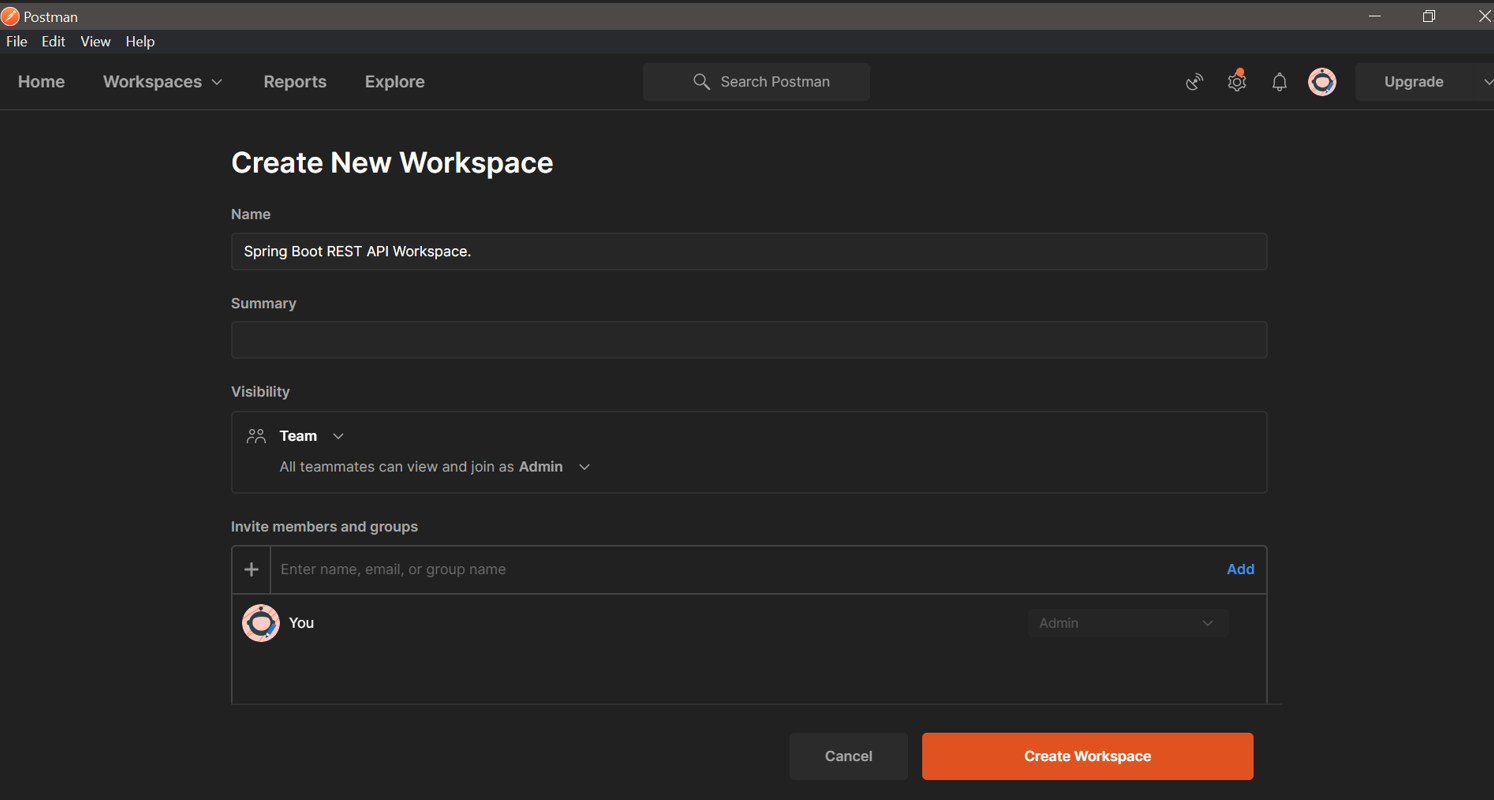
Task: Click the search magnifier icon
Action: [x=701, y=82]
